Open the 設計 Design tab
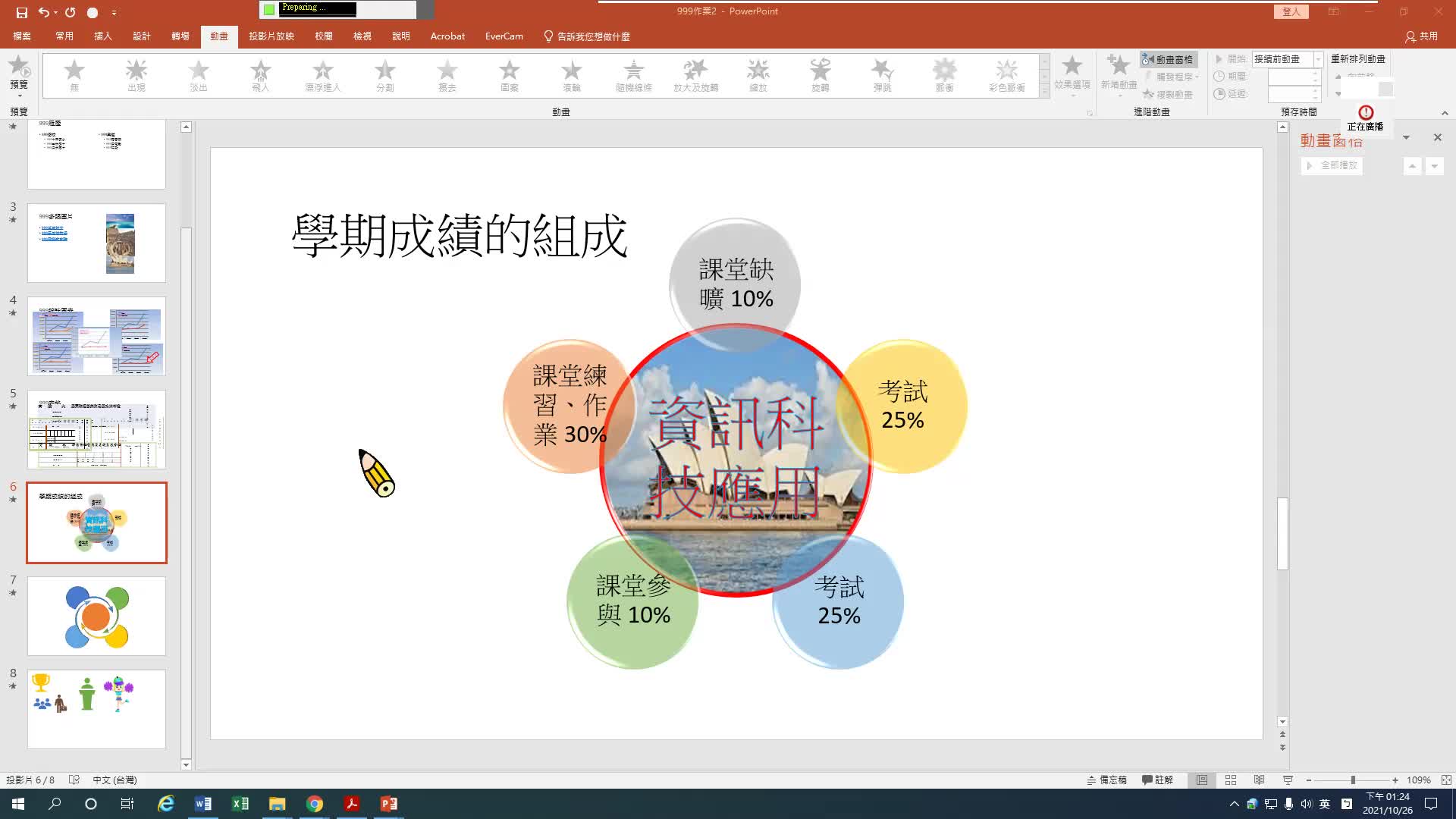This screenshot has height=819, width=1456. pos(142,36)
